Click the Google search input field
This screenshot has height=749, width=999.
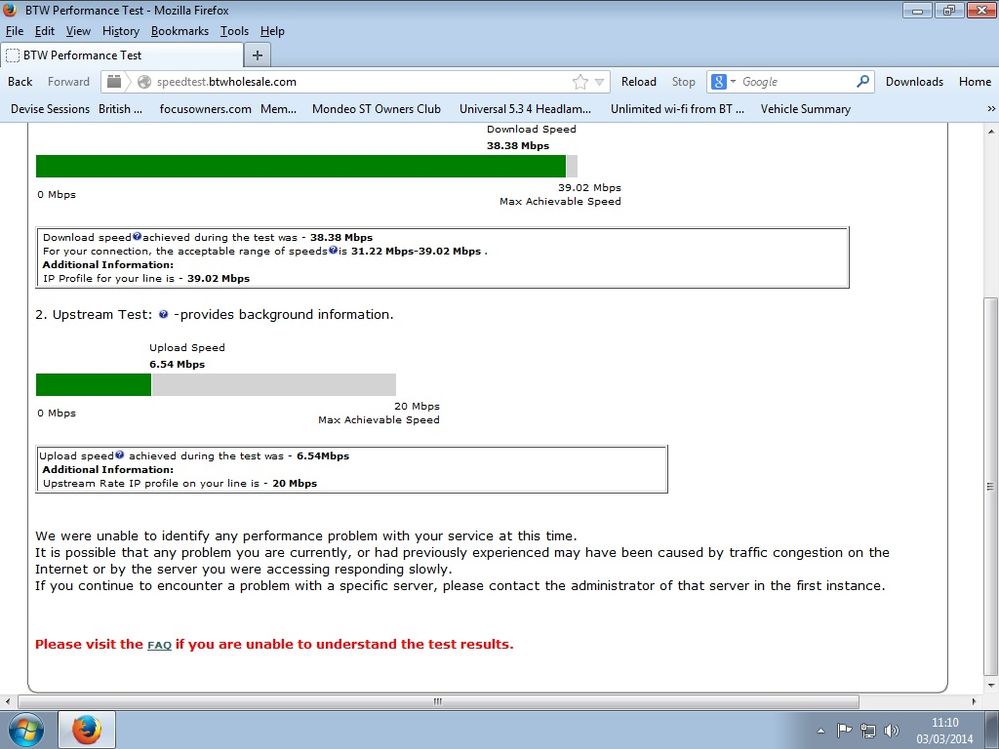coord(796,82)
